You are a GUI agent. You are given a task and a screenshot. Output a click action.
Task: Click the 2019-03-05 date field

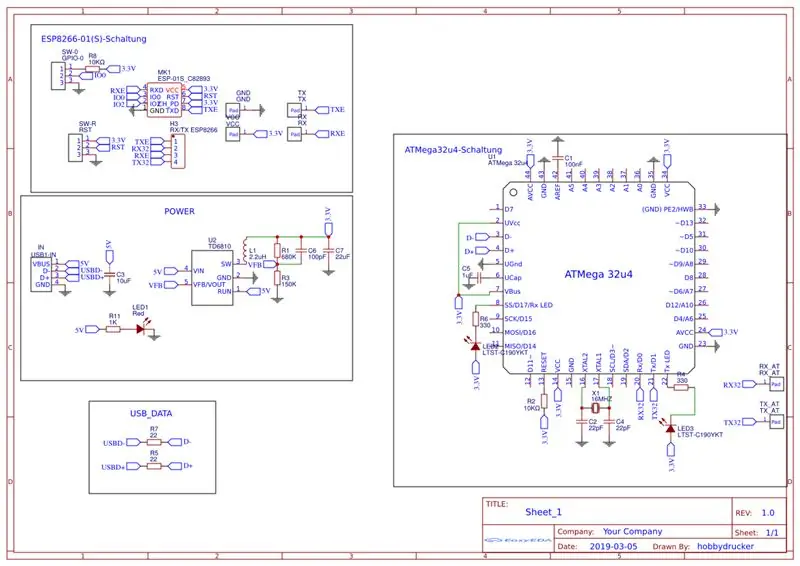click(613, 546)
